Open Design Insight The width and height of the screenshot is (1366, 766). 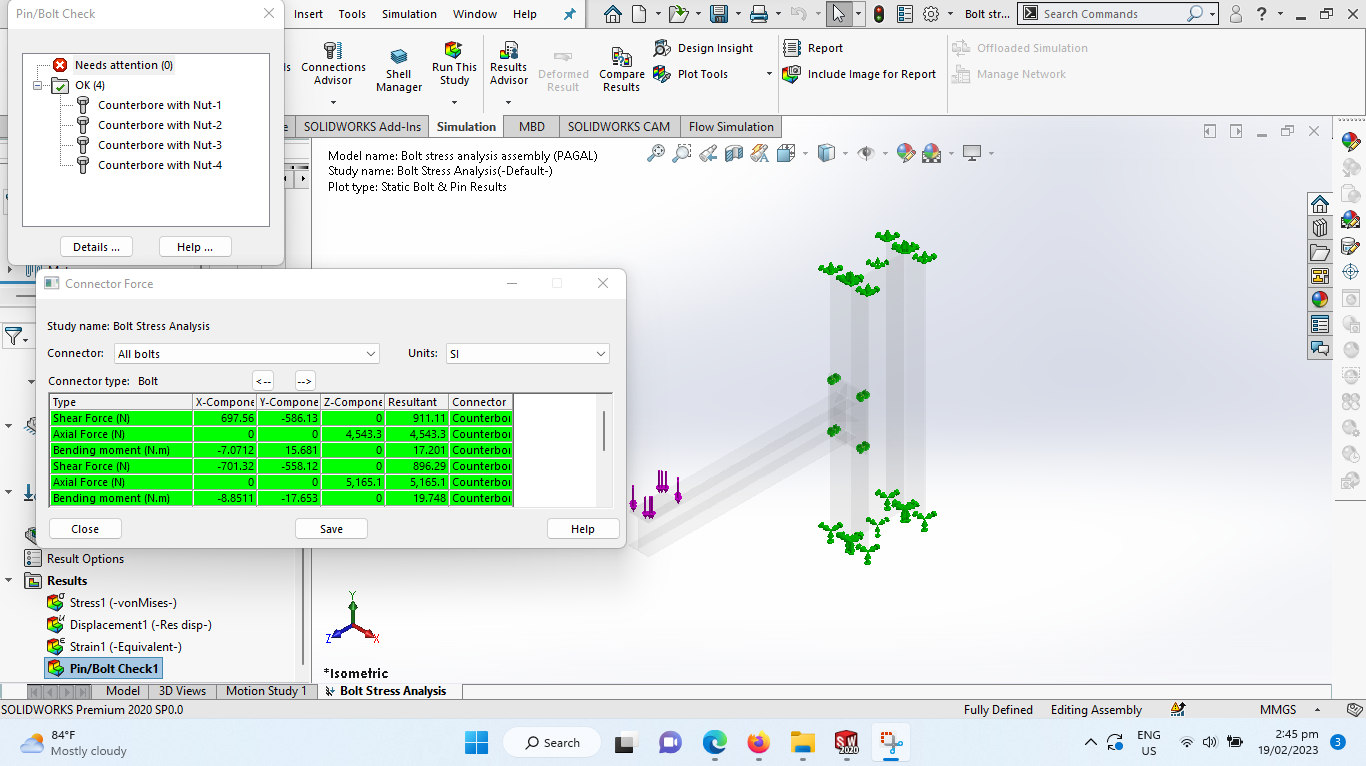703,48
